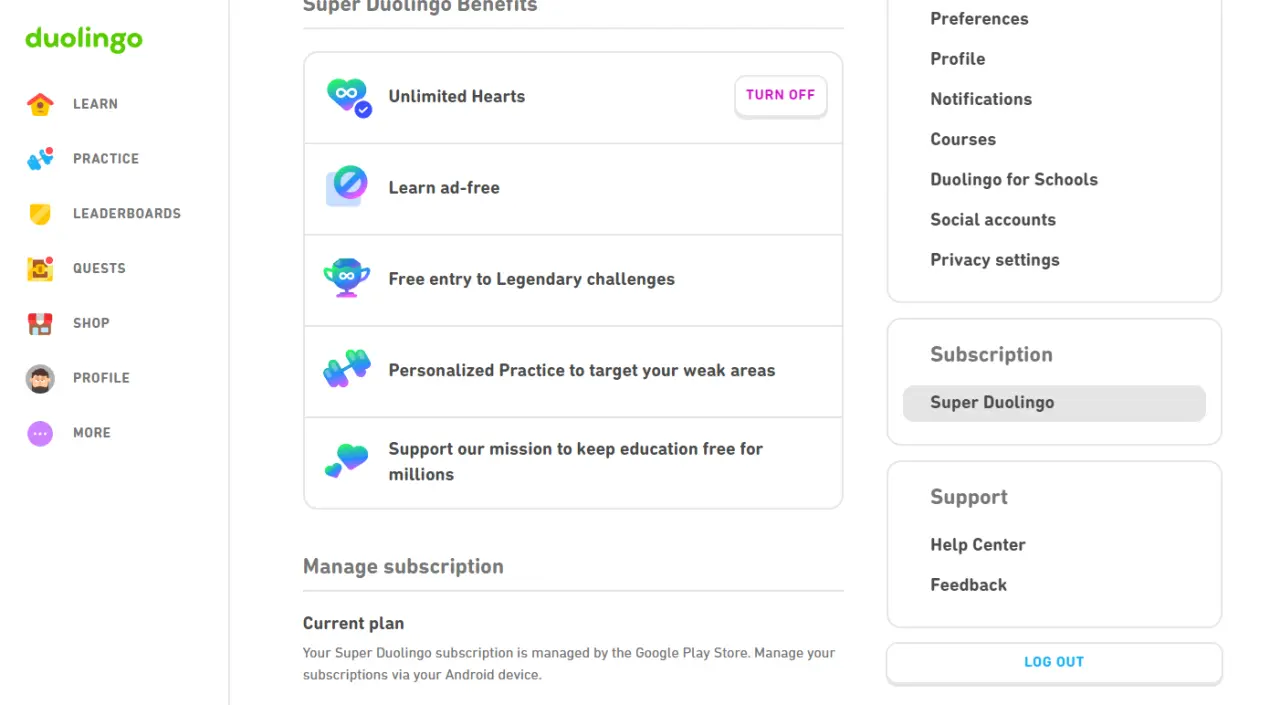Visit the Shop storefront icon
The image size is (1280, 705).
pyautogui.click(x=40, y=323)
